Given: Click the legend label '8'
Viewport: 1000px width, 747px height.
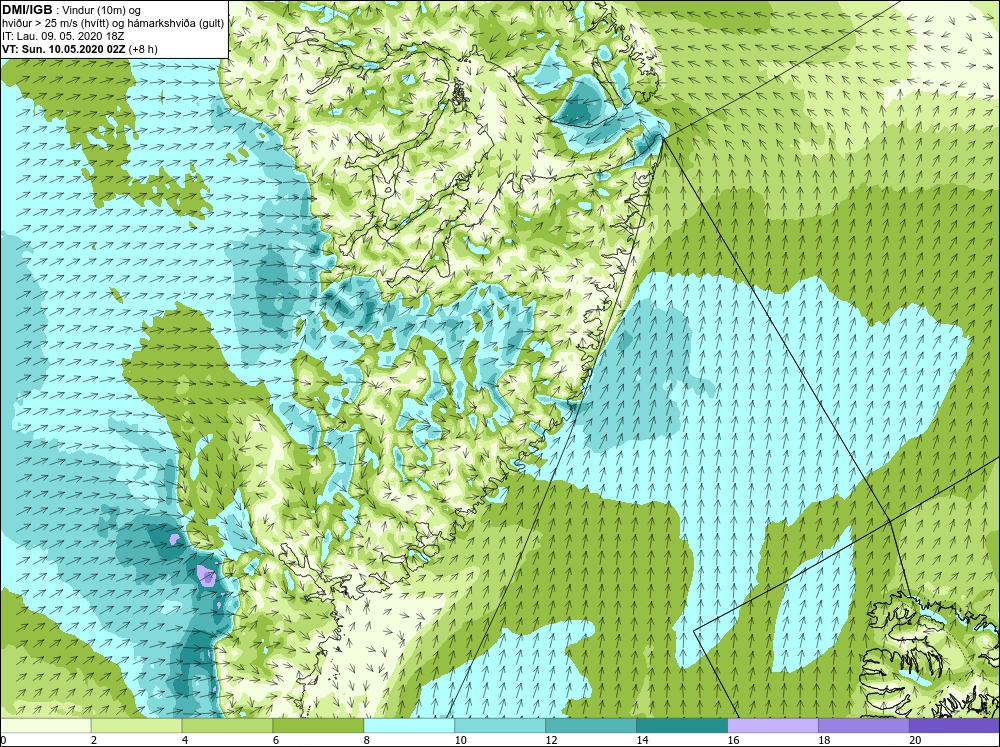Looking at the screenshot, I should pos(367,740).
